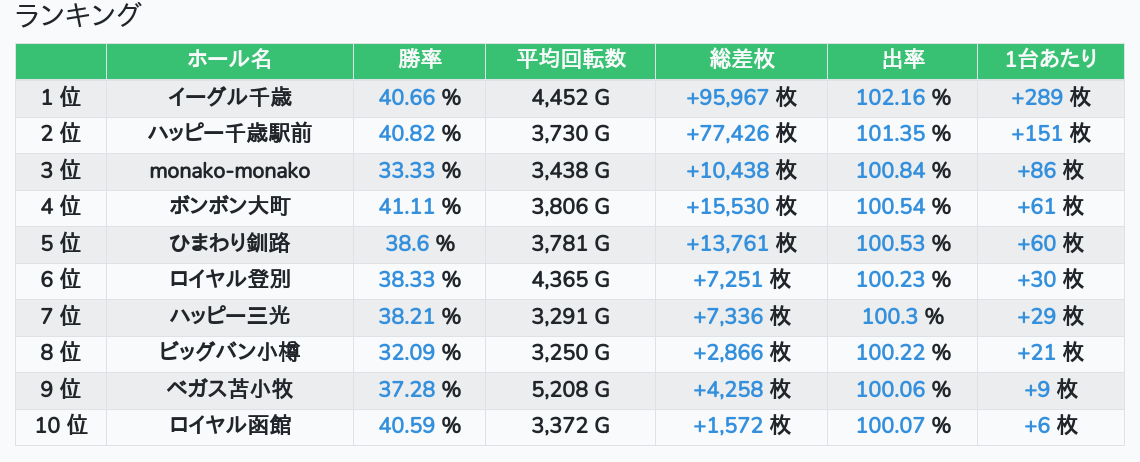
Task: Open the ロイヤル登別 hall entry
Action: (x=229, y=279)
